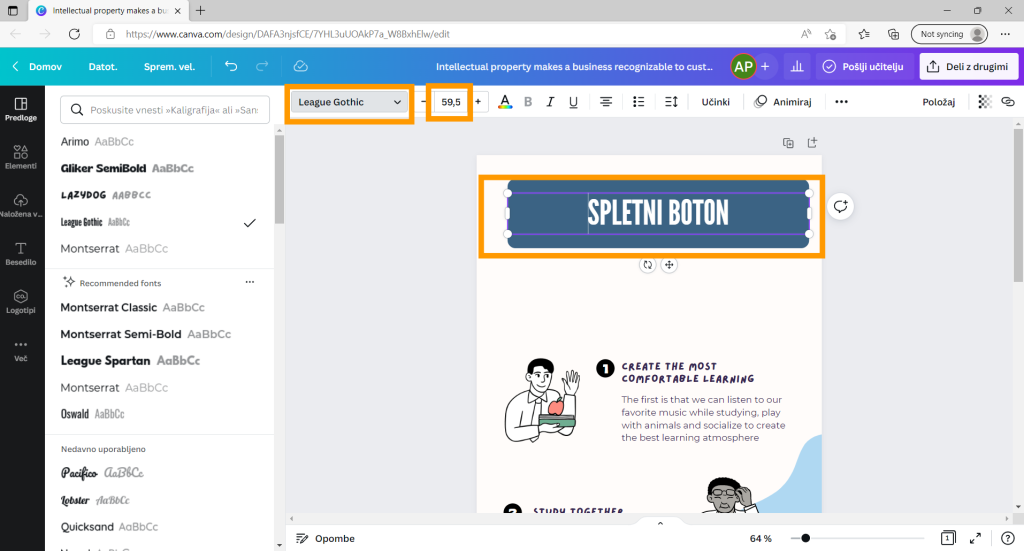Click the link icon in toolbar
The image size is (1024, 551).
tap(1008, 102)
